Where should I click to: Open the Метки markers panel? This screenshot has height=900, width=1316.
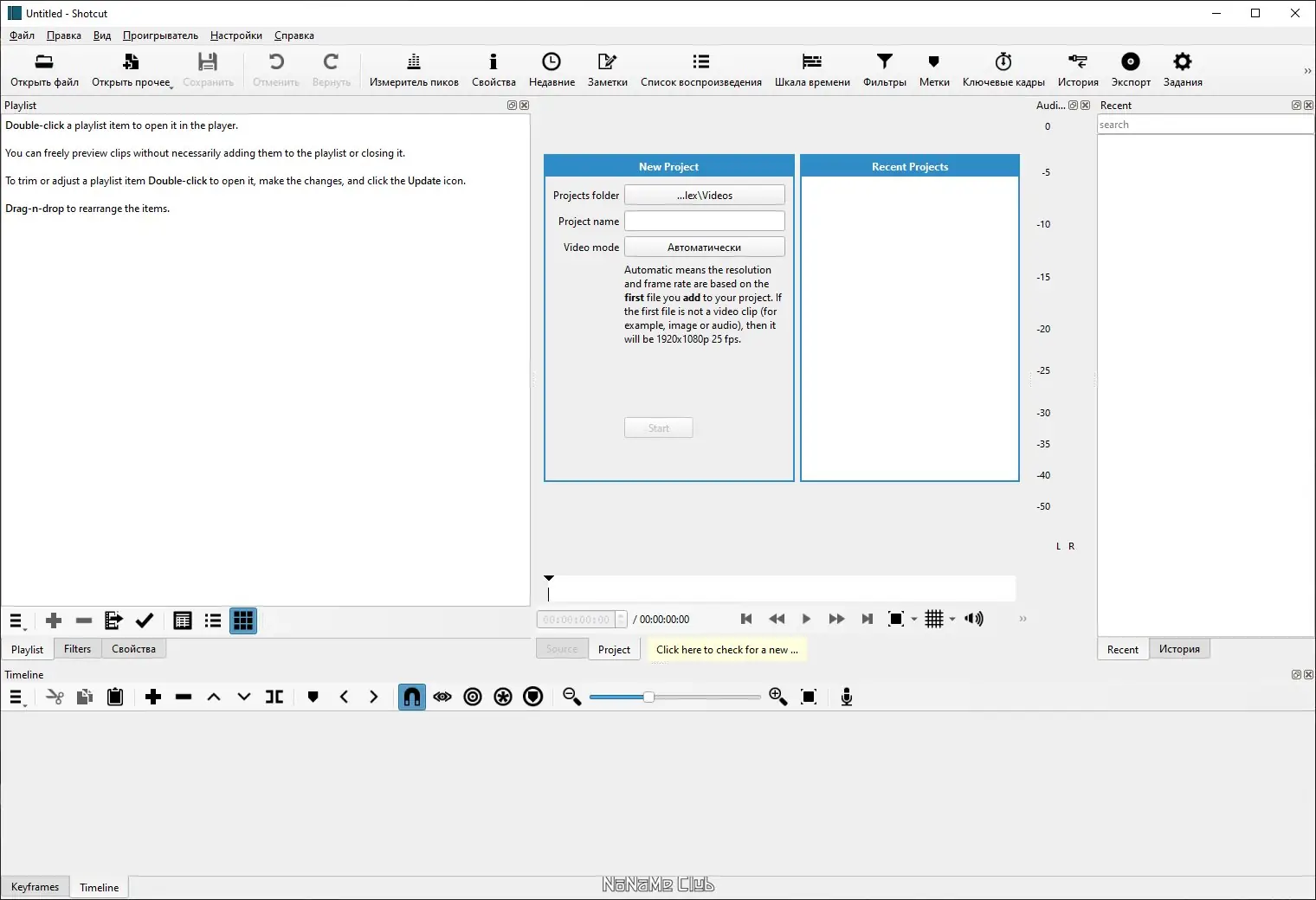click(934, 71)
